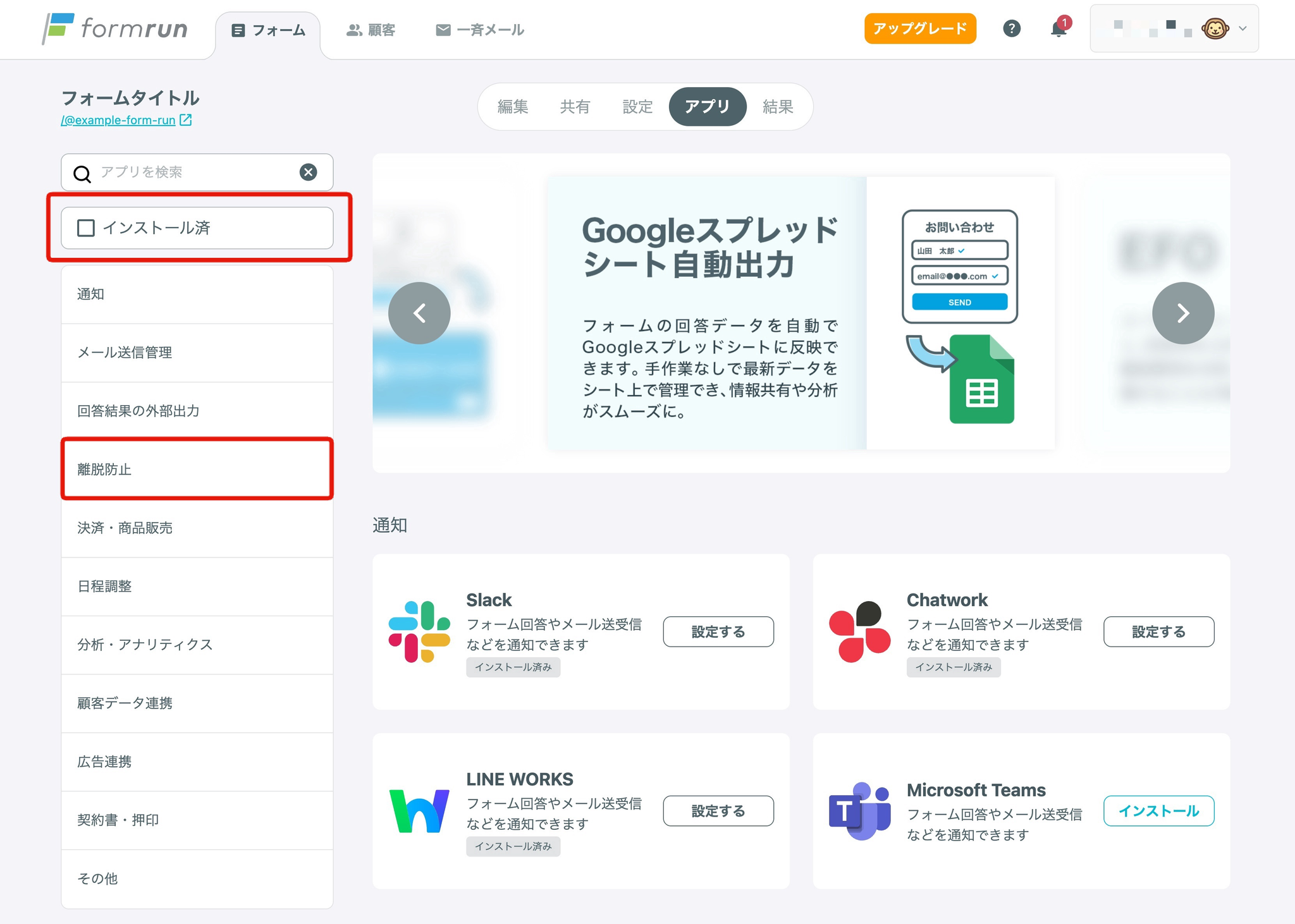Viewport: 1295px width, 924px height.
Task: Click the フォームタイトル heading
Action: pyautogui.click(x=130, y=98)
